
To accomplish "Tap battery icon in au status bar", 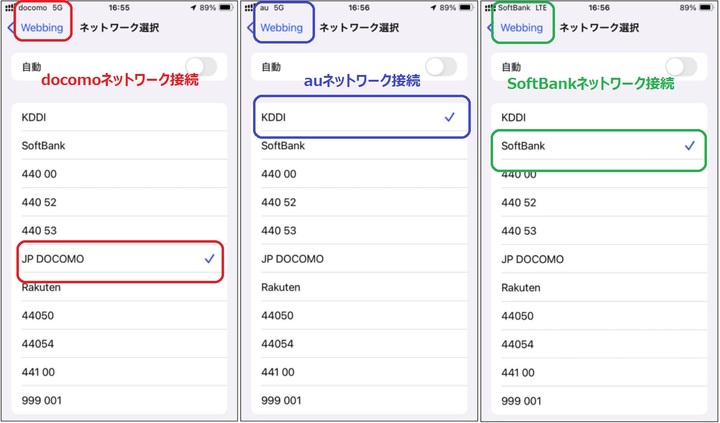I will click(466, 8).
